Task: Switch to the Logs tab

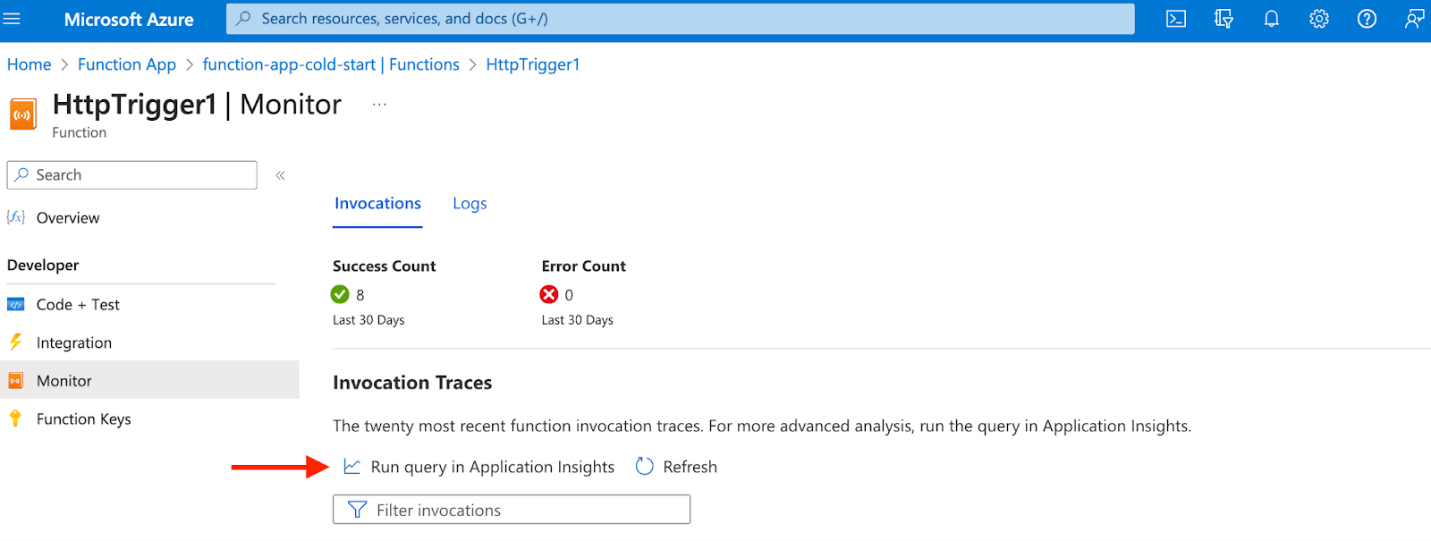Action: [x=470, y=203]
